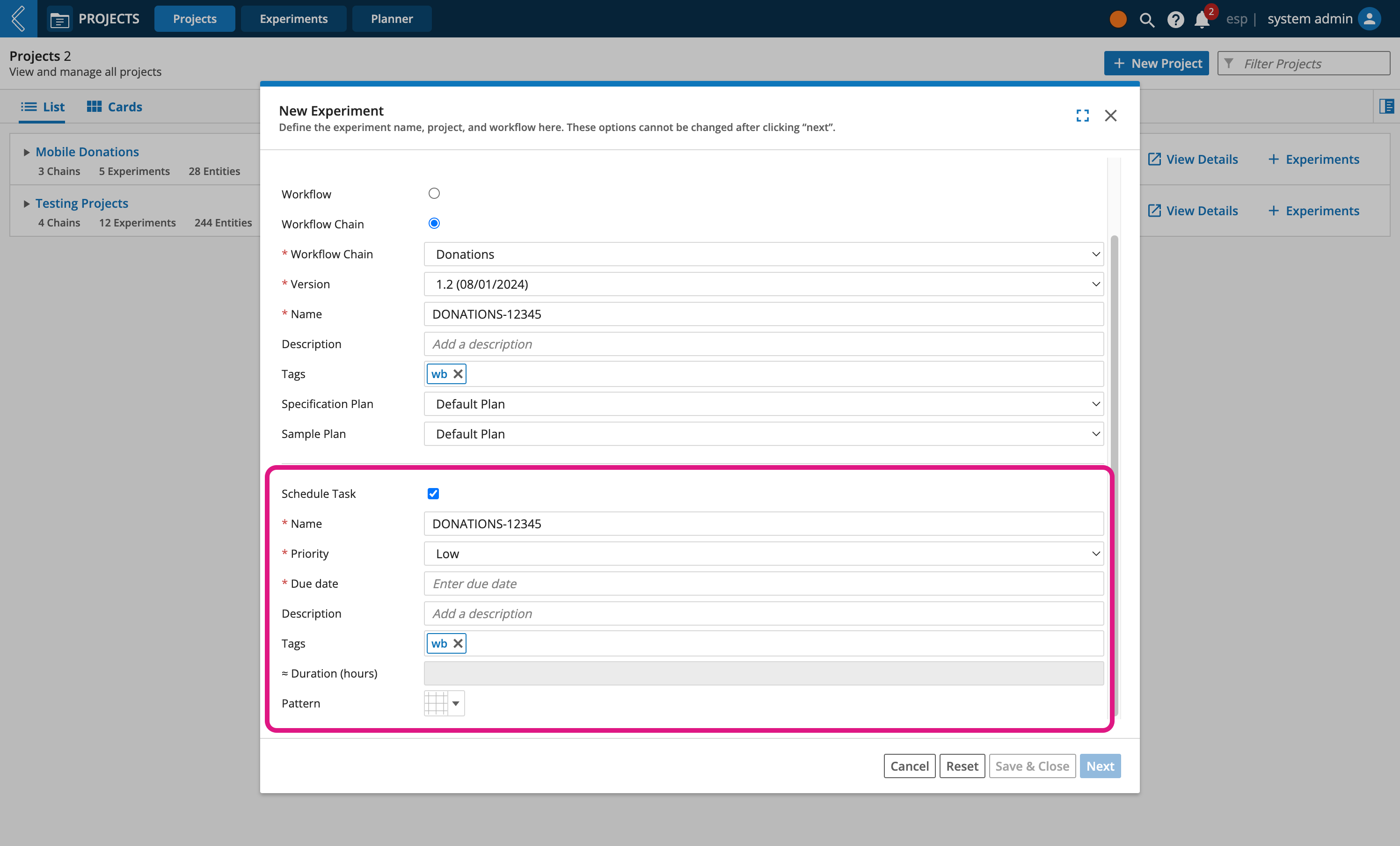Open the Version dropdown

[x=764, y=284]
